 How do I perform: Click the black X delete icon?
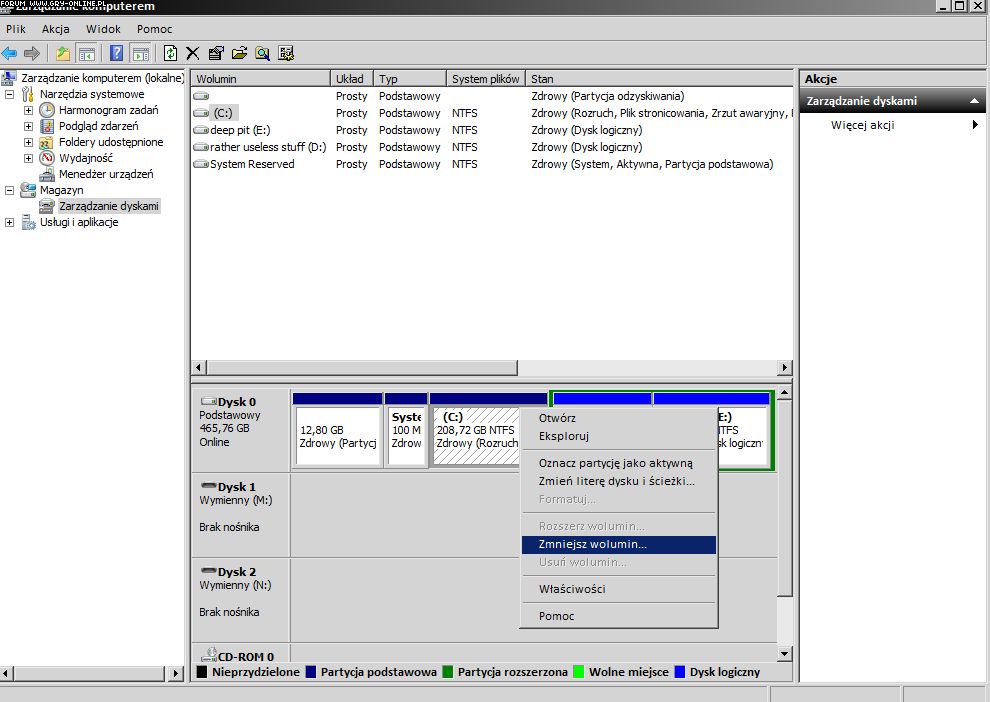[193, 54]
